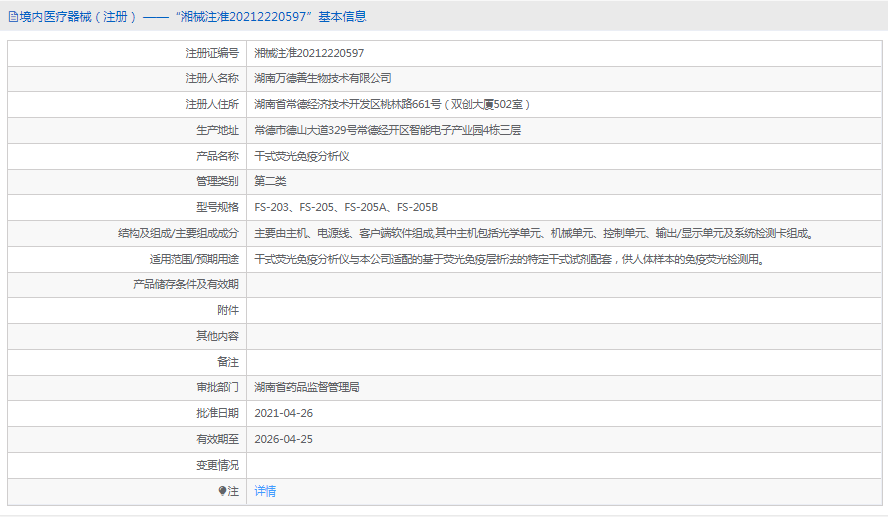The height and width of the screenshot is (517, 888).
Task: Click the 适用范围/预期用途 label
Action: tap(194, 259)
